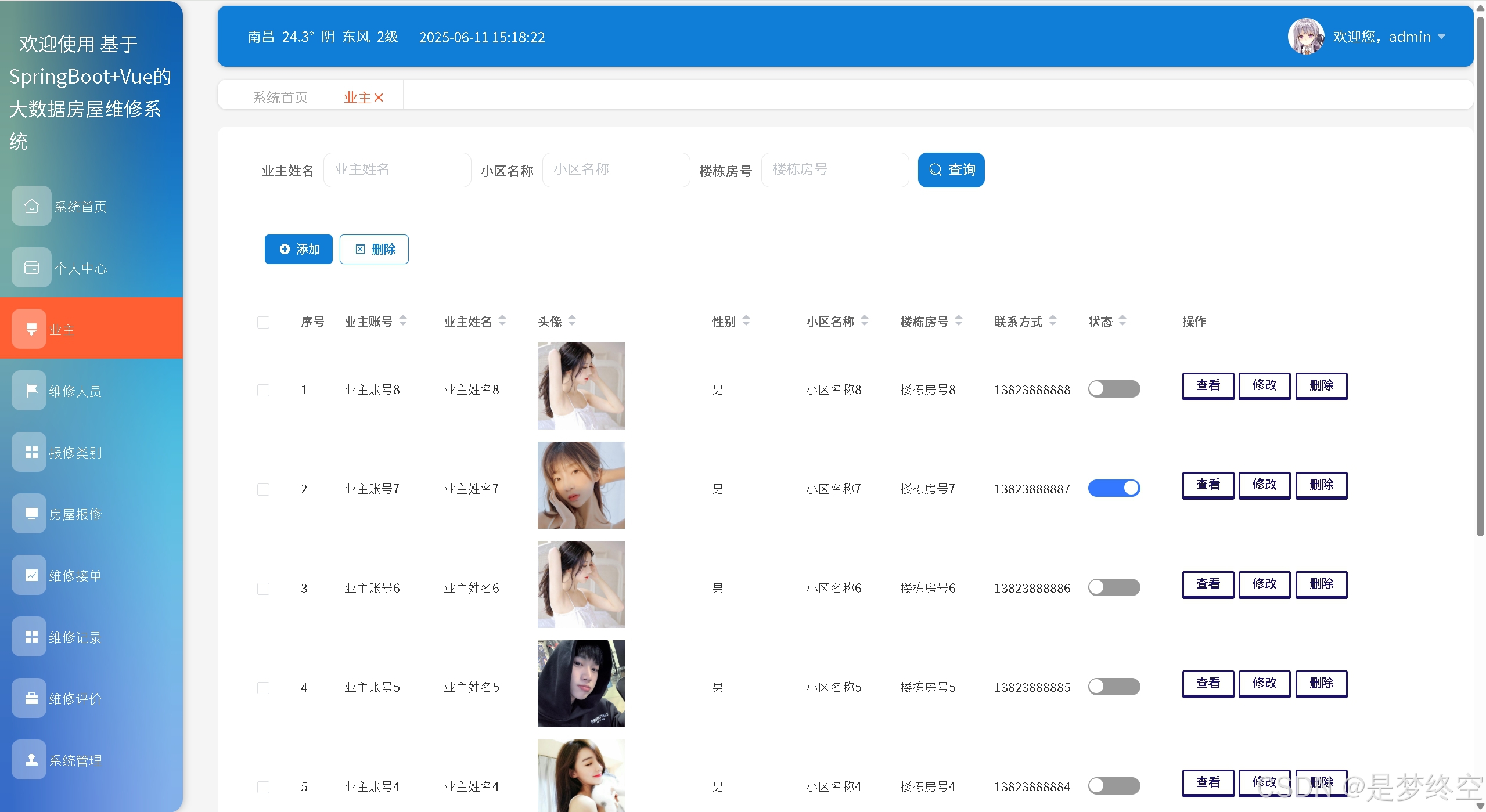
Task: Click the 维修接单 chart icon in sidebar
Action: pyautogui.click(x=31, y=575)
